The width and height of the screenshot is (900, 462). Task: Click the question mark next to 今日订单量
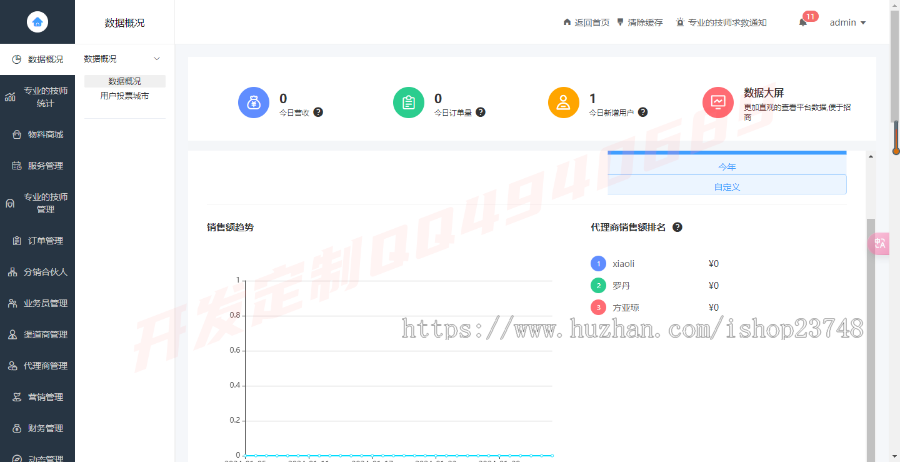pos(481,112)
